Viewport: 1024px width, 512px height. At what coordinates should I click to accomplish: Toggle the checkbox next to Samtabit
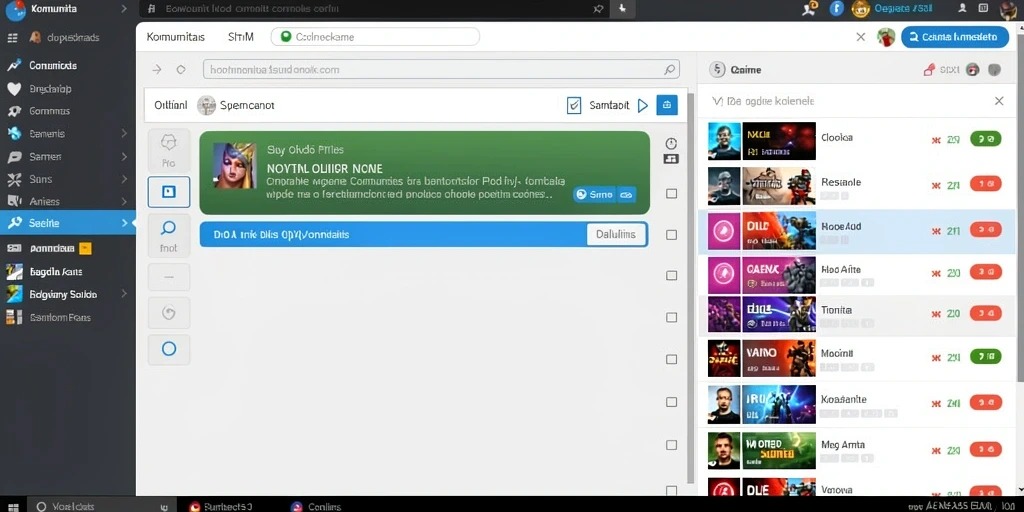tap(574, 105)
